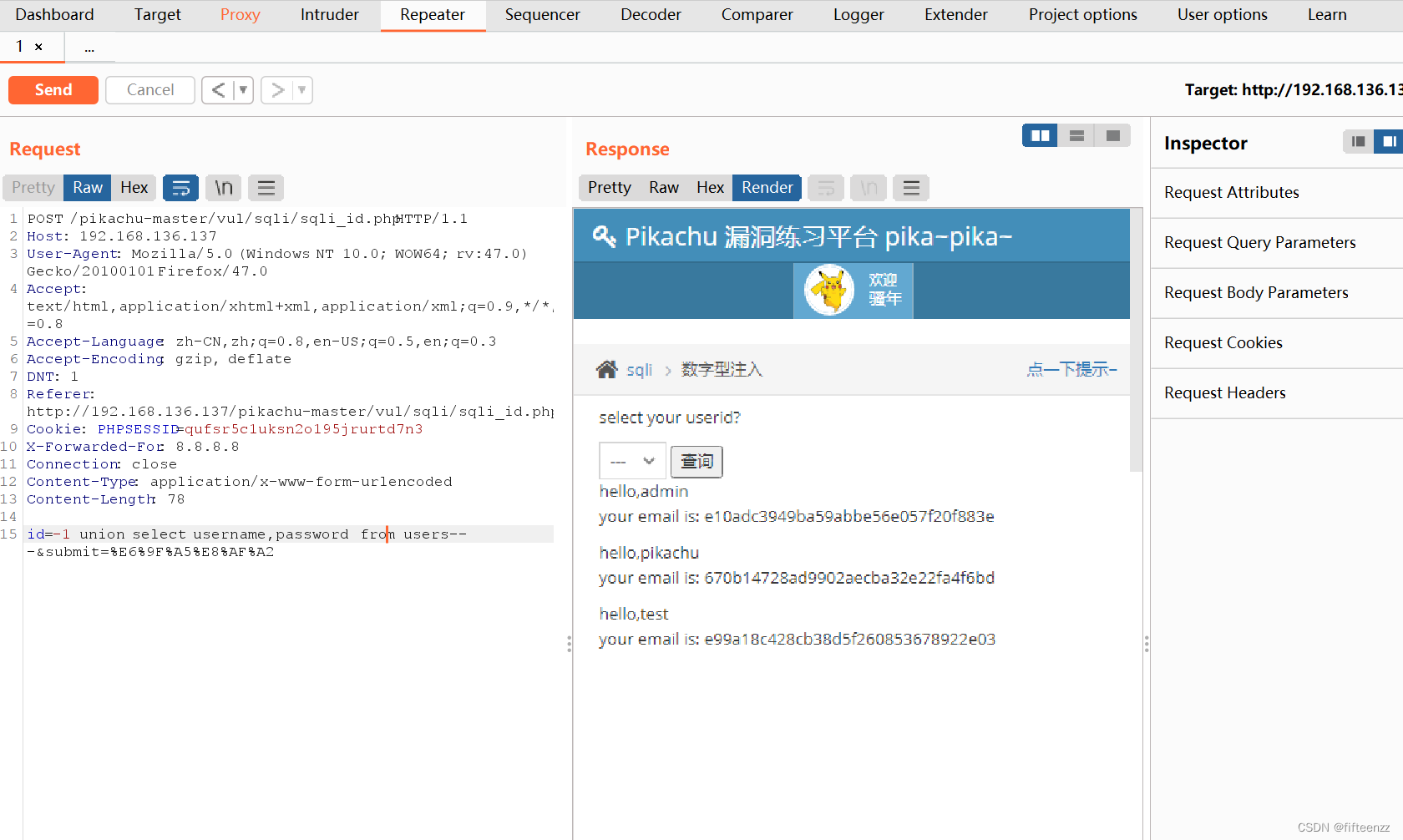This screenshot has height=840, width=1403.
Task: Click the home icon in breadcrumb
Action: (607, 369)
